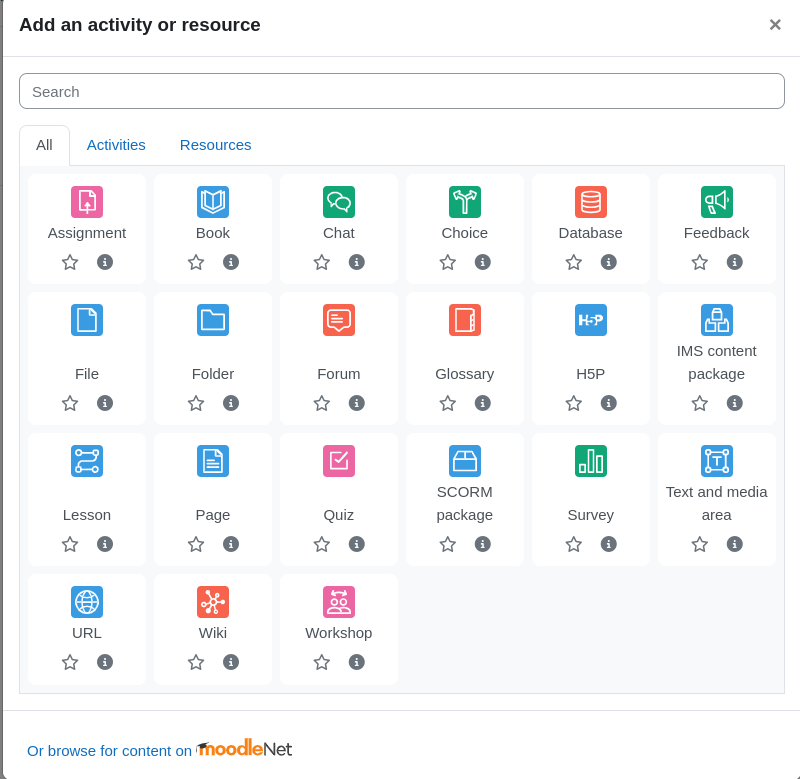Click the Search input field
Screen dimensions: 800x779
click(x=402, y=91)
